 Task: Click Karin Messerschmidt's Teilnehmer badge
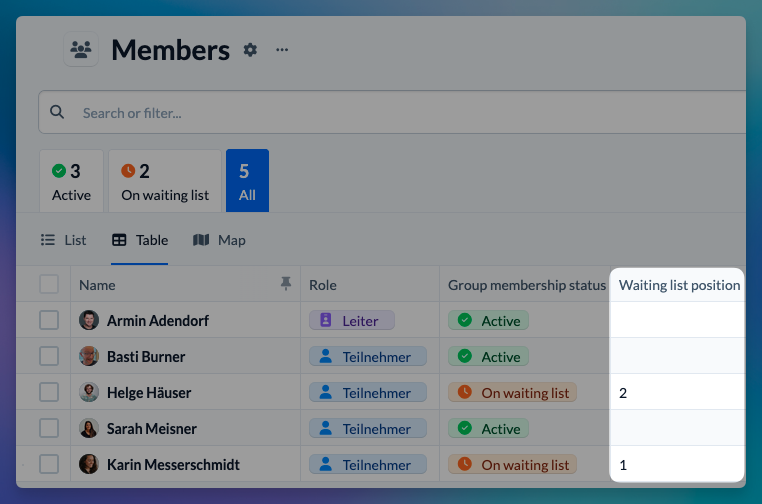(x=368, y=464)
